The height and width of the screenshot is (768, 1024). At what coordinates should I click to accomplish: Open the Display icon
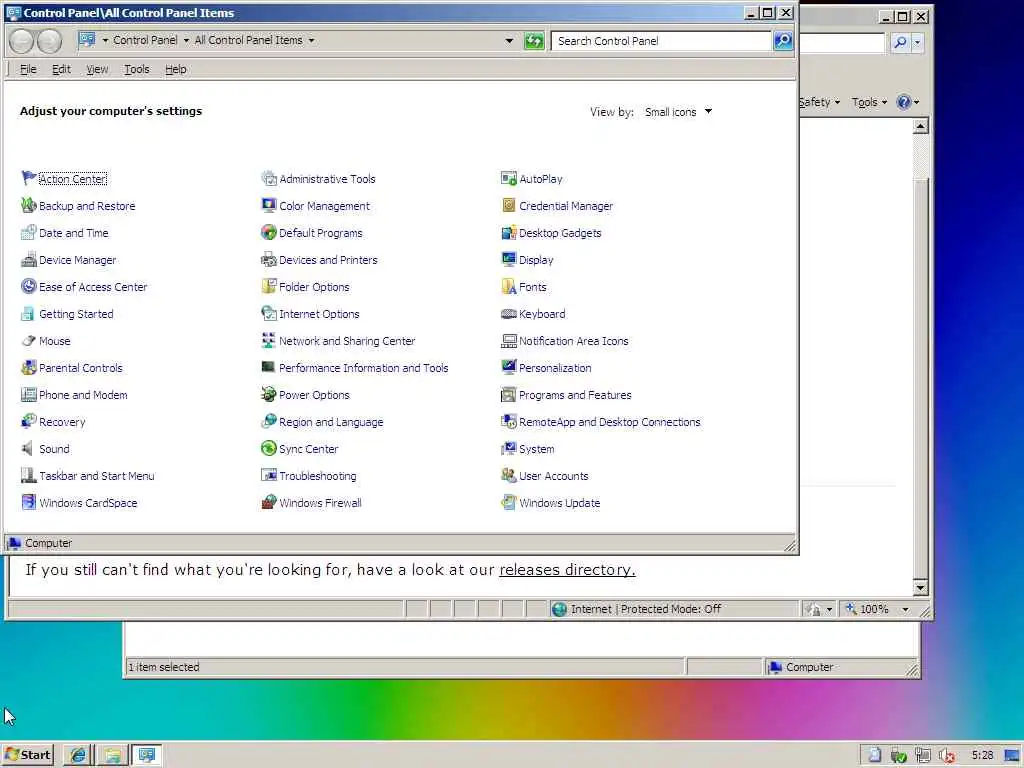[x=508, y=260]
